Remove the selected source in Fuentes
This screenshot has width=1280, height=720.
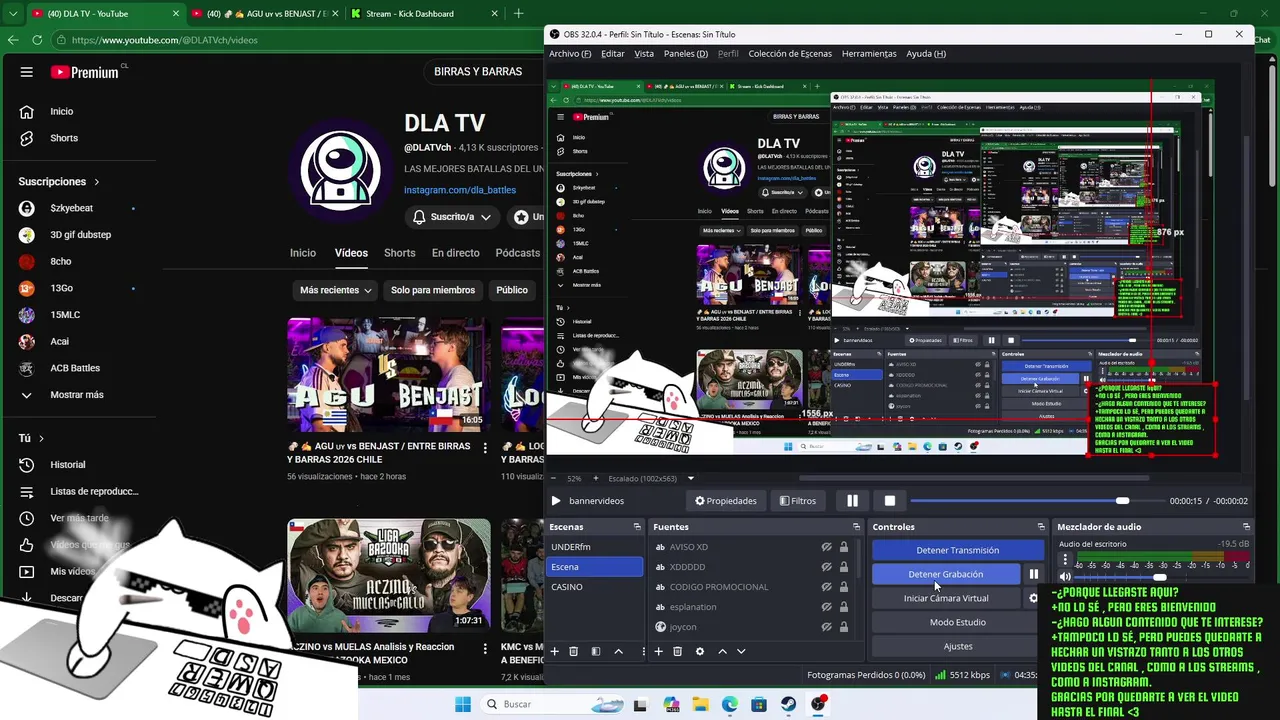[x=677, y=652]
